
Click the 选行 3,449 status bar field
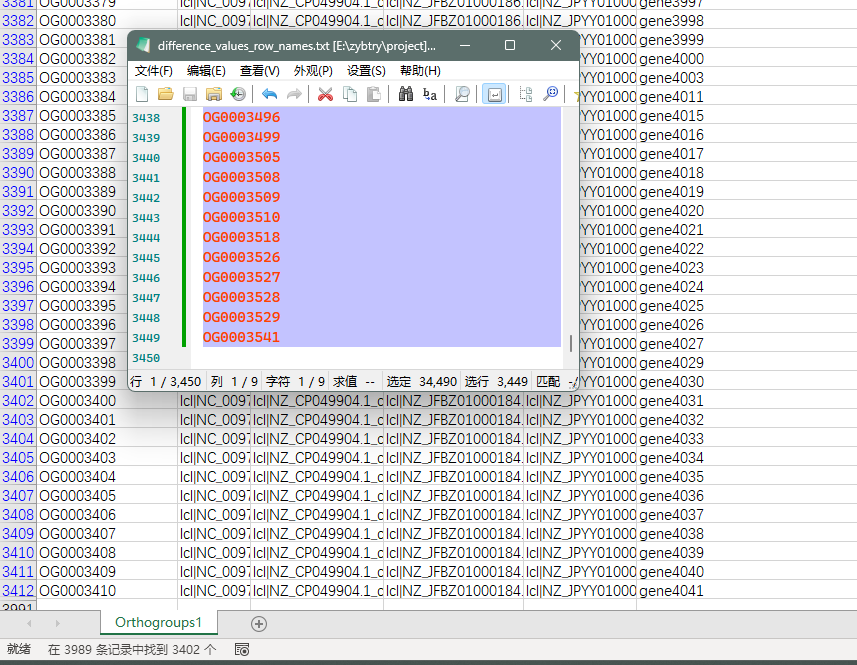496,381
